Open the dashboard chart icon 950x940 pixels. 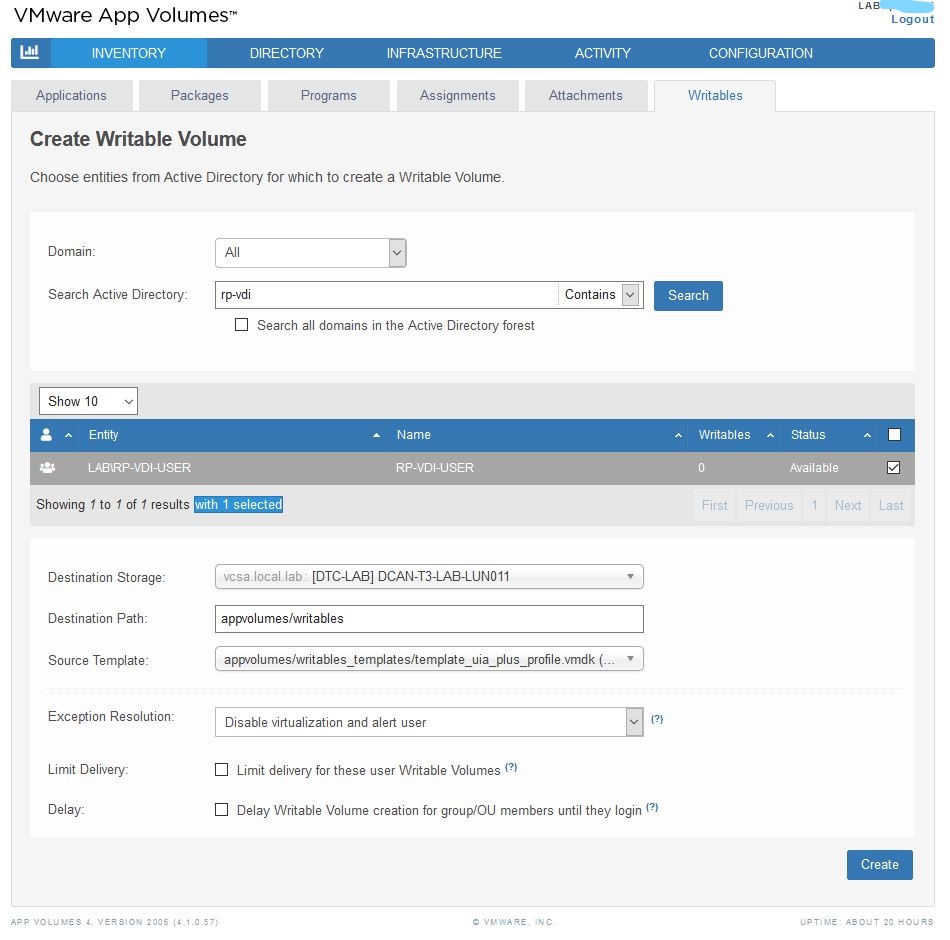[x=30, y=53]
